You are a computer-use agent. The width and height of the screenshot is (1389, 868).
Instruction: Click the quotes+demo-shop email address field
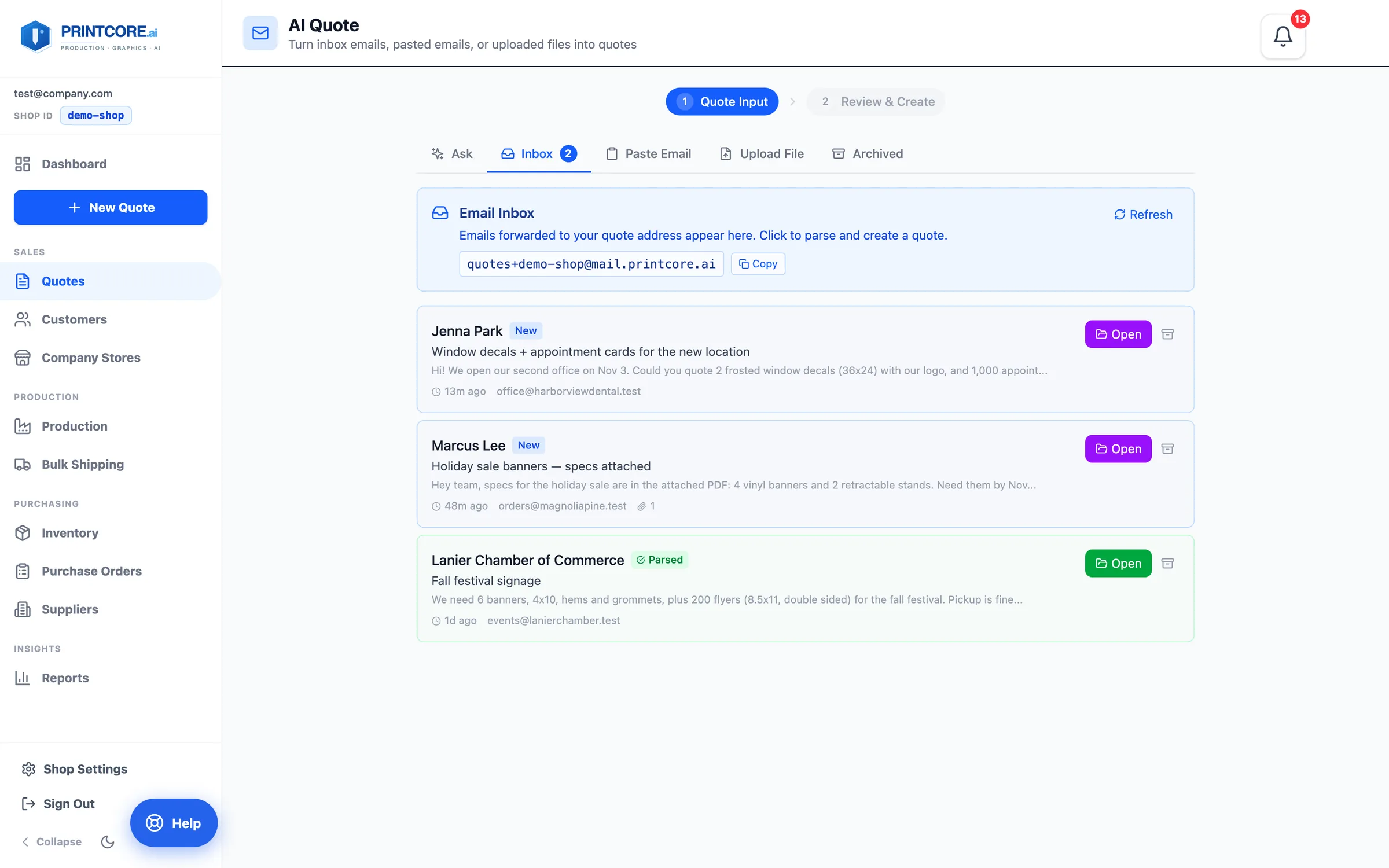click(591, 264)
